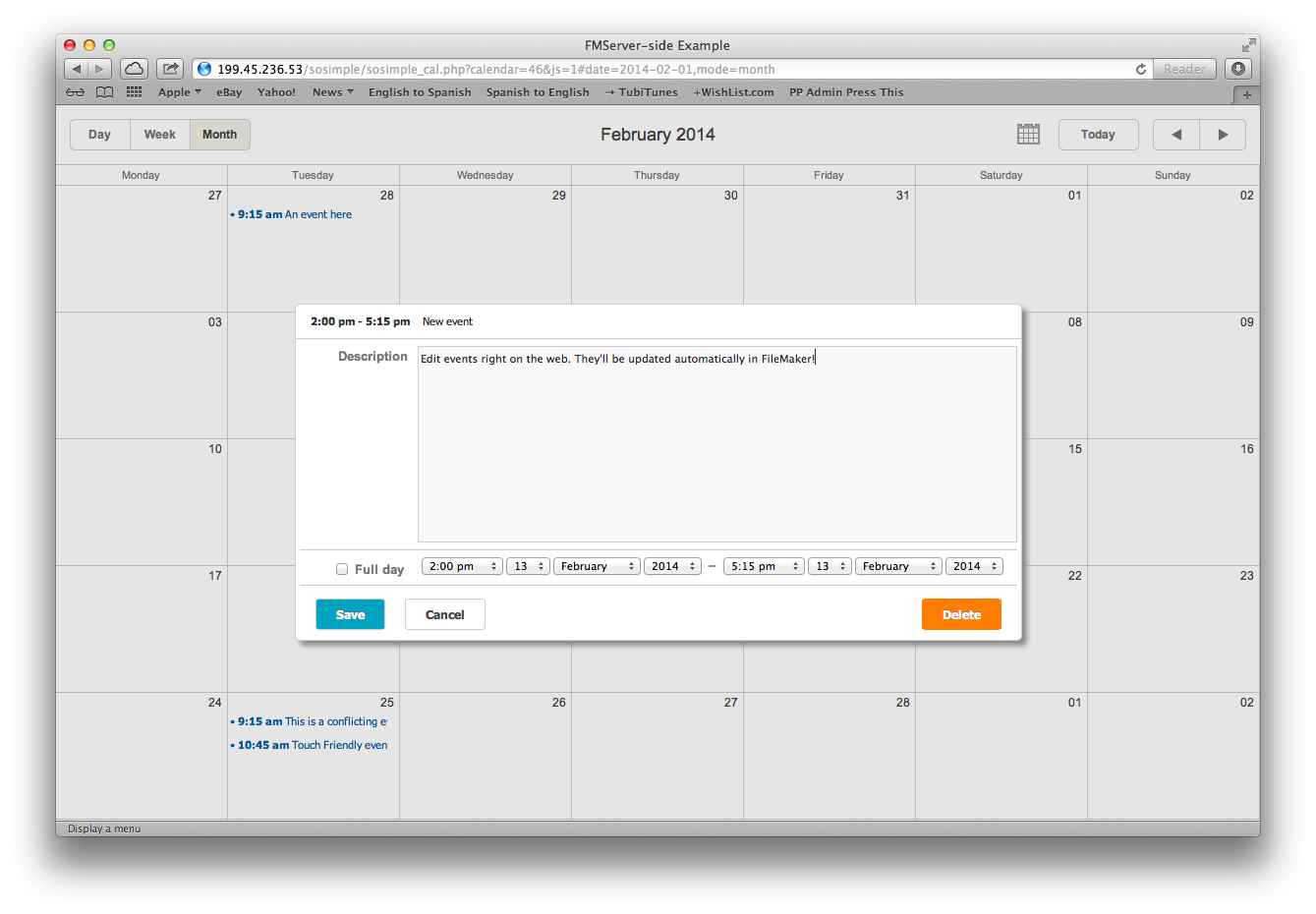Open the 5:15 pm end time dropdown

click(x=764, y=566)
